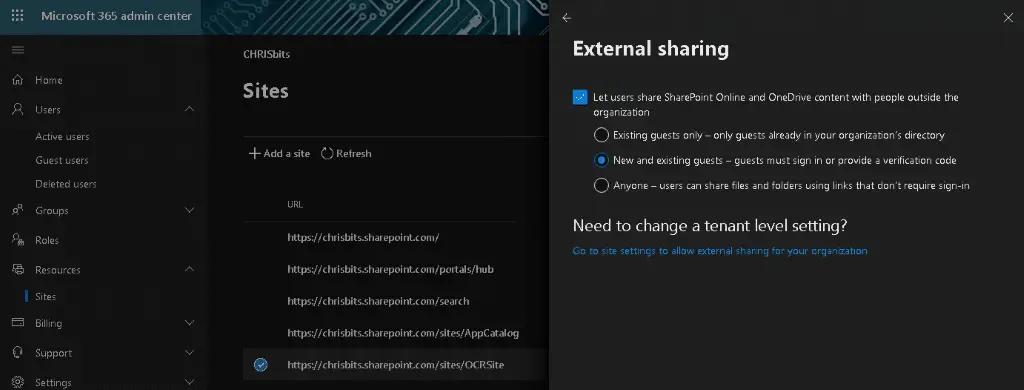Expand the Settings section chevron
The height and width of the screenshot is (390, 1024).
tap(189, 382)
